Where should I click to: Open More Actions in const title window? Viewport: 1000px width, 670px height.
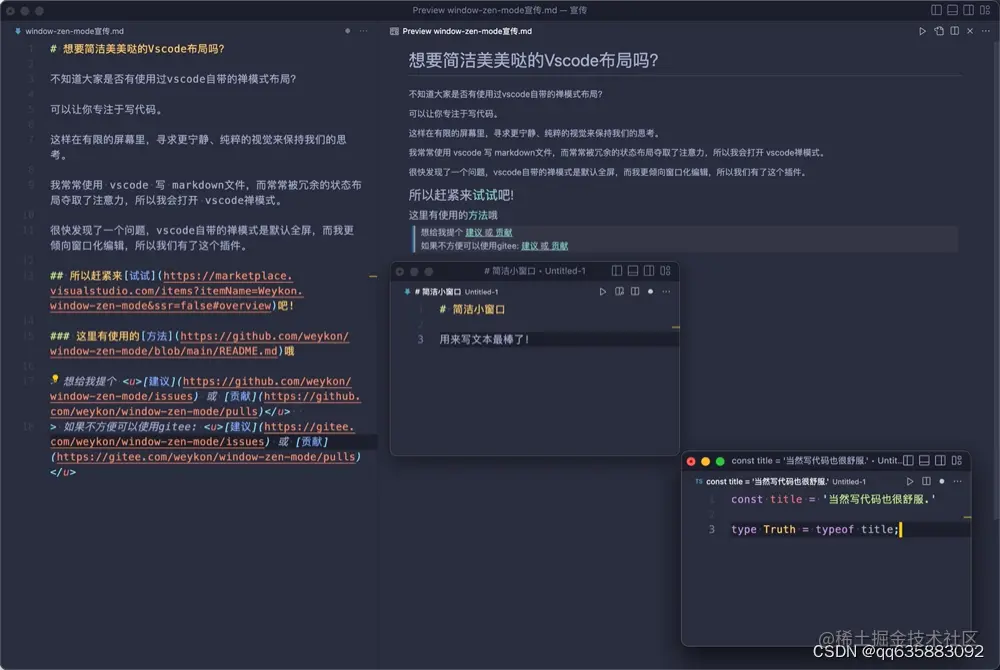957,481
